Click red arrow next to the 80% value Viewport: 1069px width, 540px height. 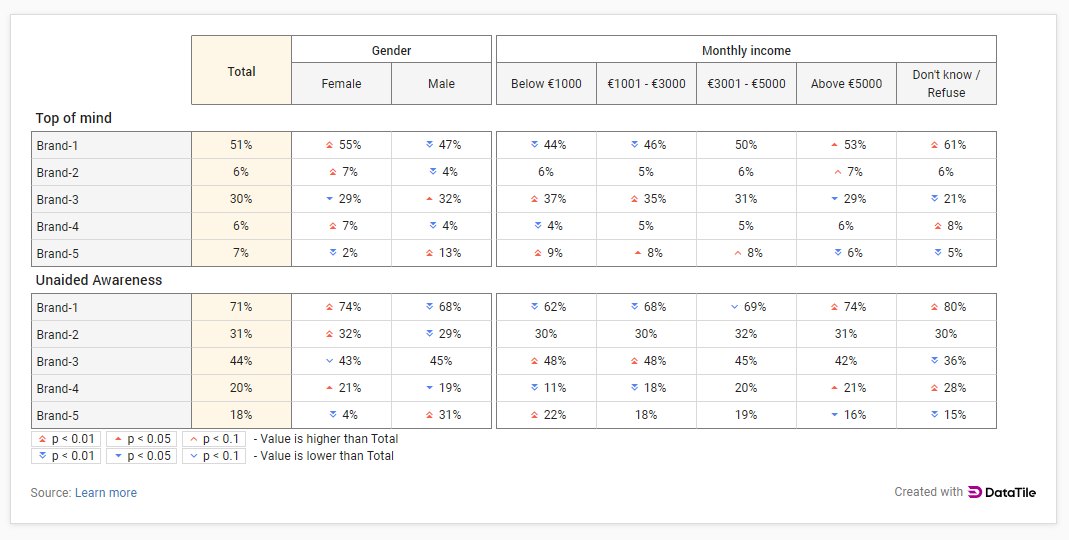(x=934, y=307)
